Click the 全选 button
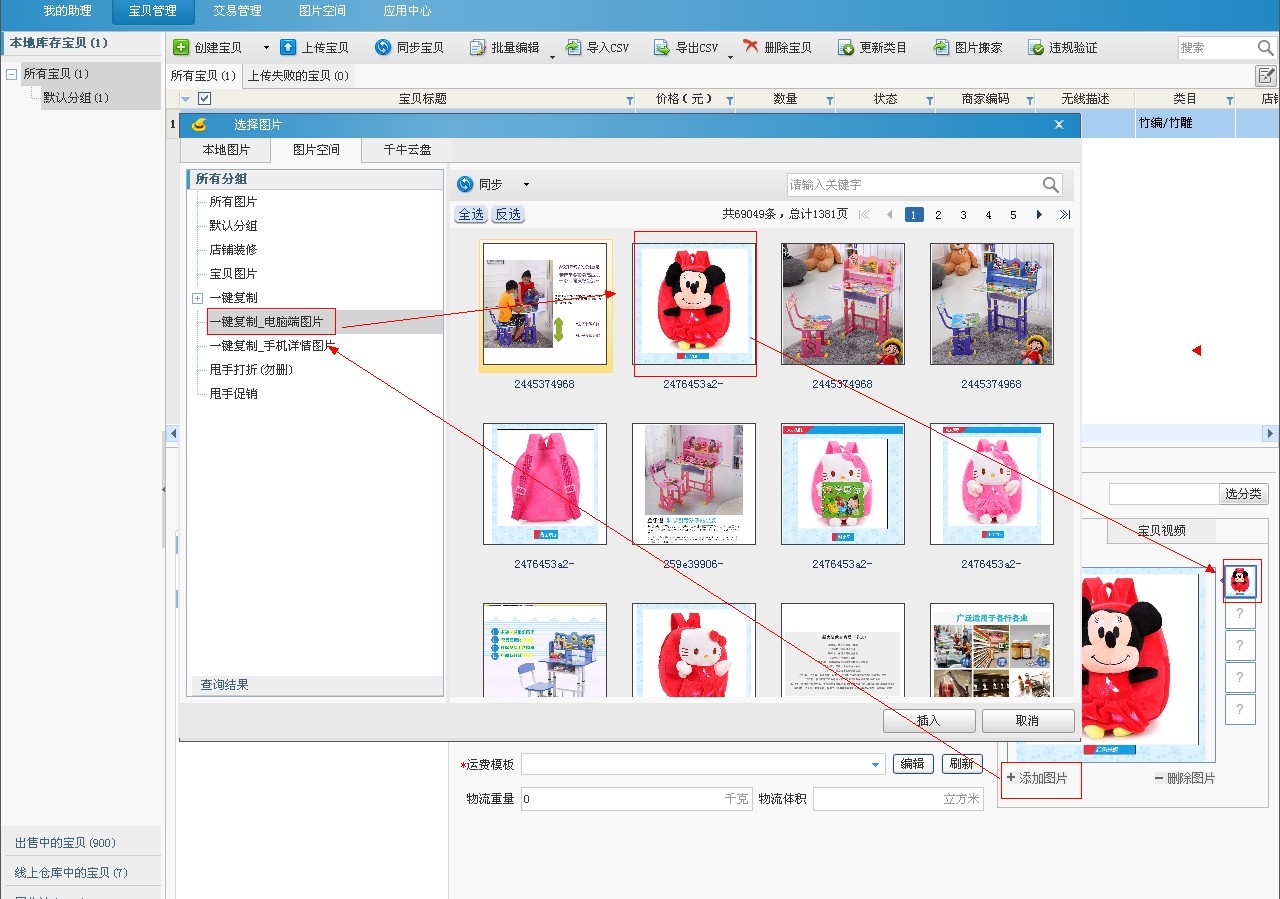 (470, 214)
